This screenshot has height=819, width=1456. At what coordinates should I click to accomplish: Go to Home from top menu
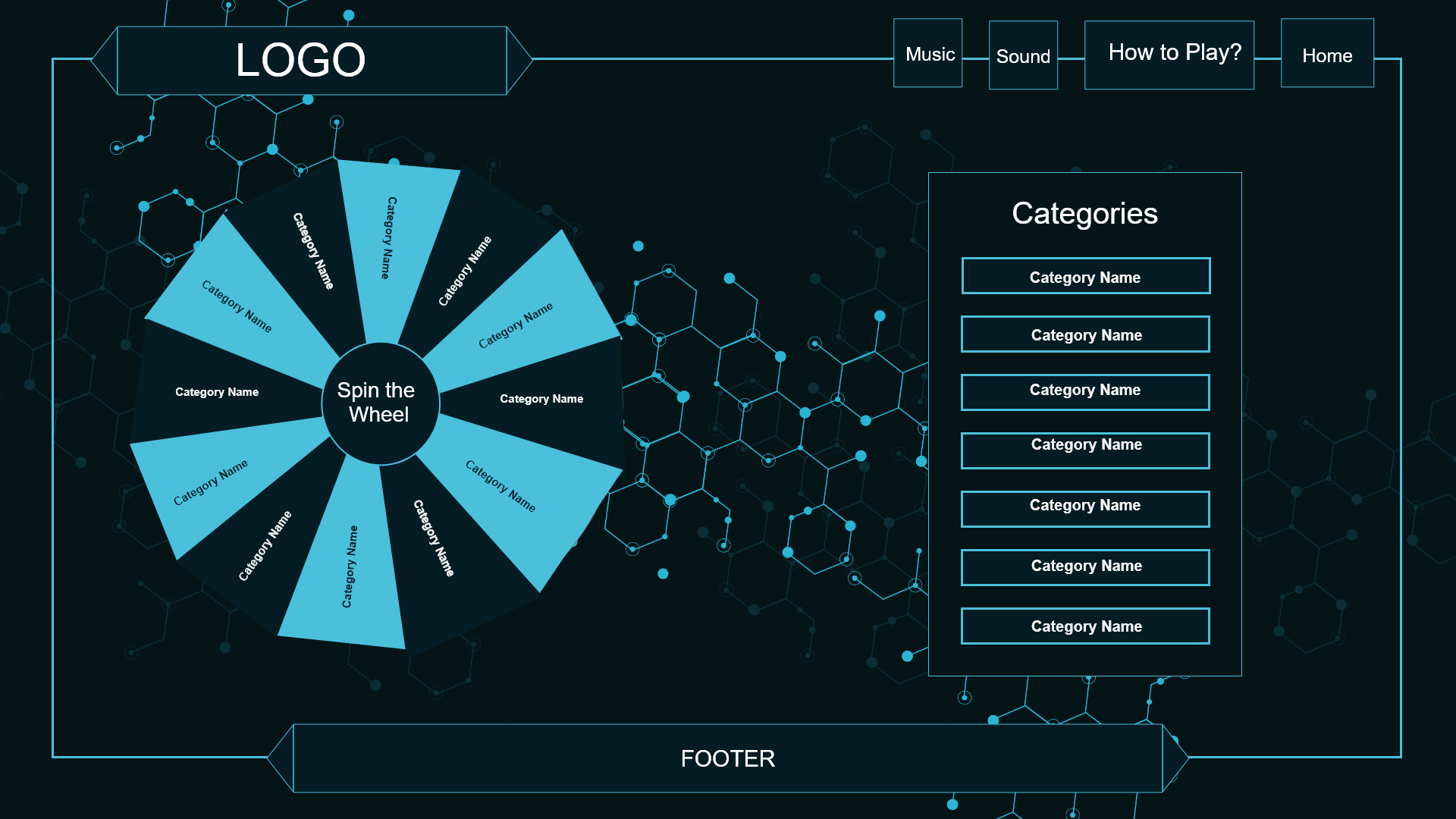click(x=1327, y=55)
